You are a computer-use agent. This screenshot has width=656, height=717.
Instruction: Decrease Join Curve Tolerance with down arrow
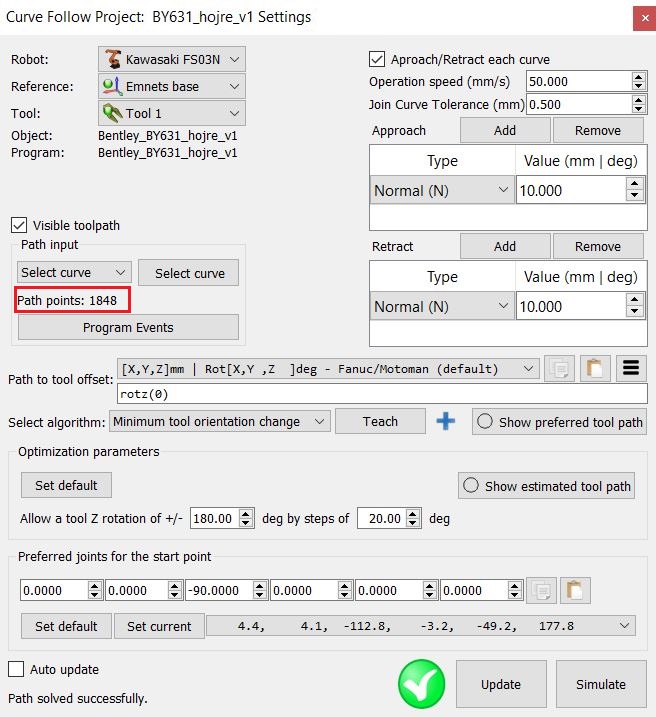639,109
